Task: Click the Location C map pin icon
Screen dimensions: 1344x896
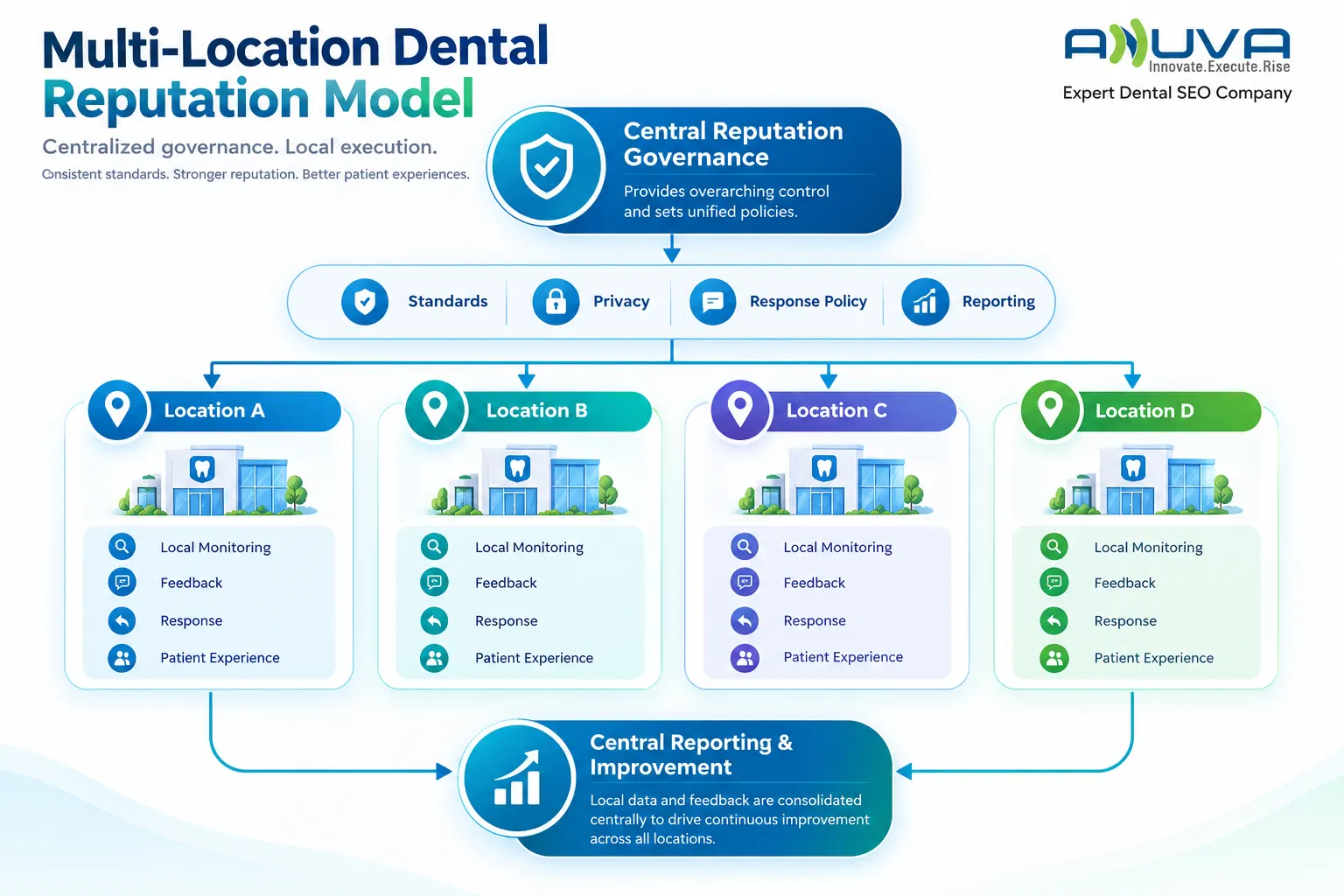Action: 740,409
